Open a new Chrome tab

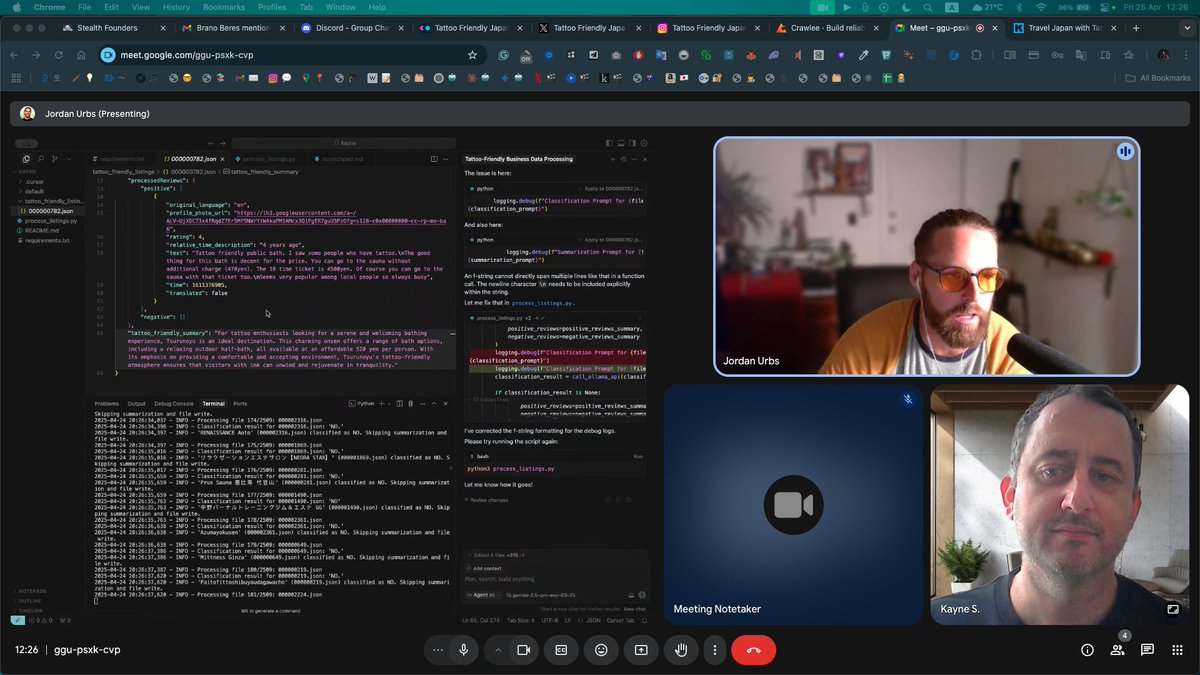click(1135, 28)
